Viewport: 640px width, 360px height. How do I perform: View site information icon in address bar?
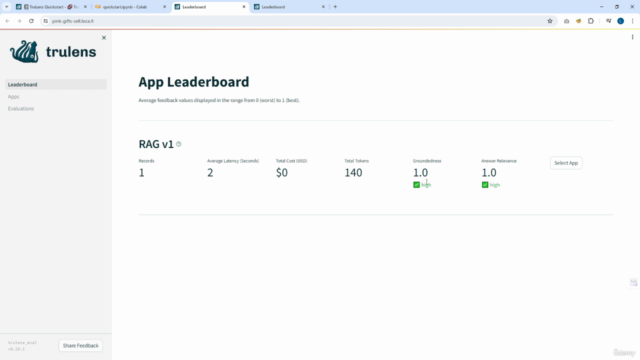(45, 21)
